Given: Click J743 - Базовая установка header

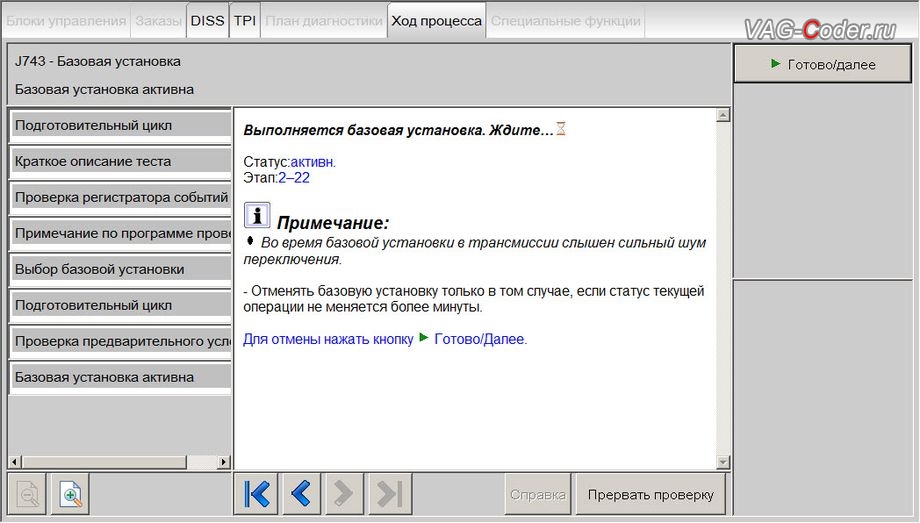Looking at the screenshot, I should coord(98,61).
